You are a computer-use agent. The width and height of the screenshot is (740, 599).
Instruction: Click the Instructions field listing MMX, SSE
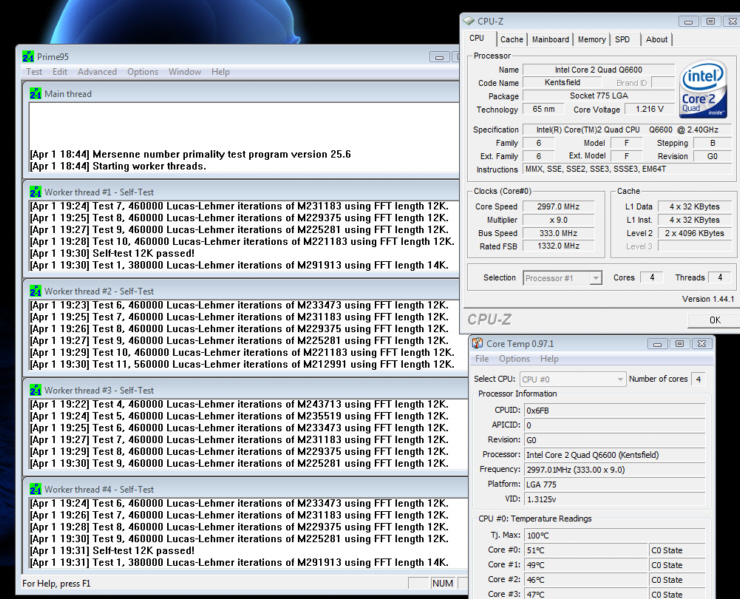coord(629,169)
